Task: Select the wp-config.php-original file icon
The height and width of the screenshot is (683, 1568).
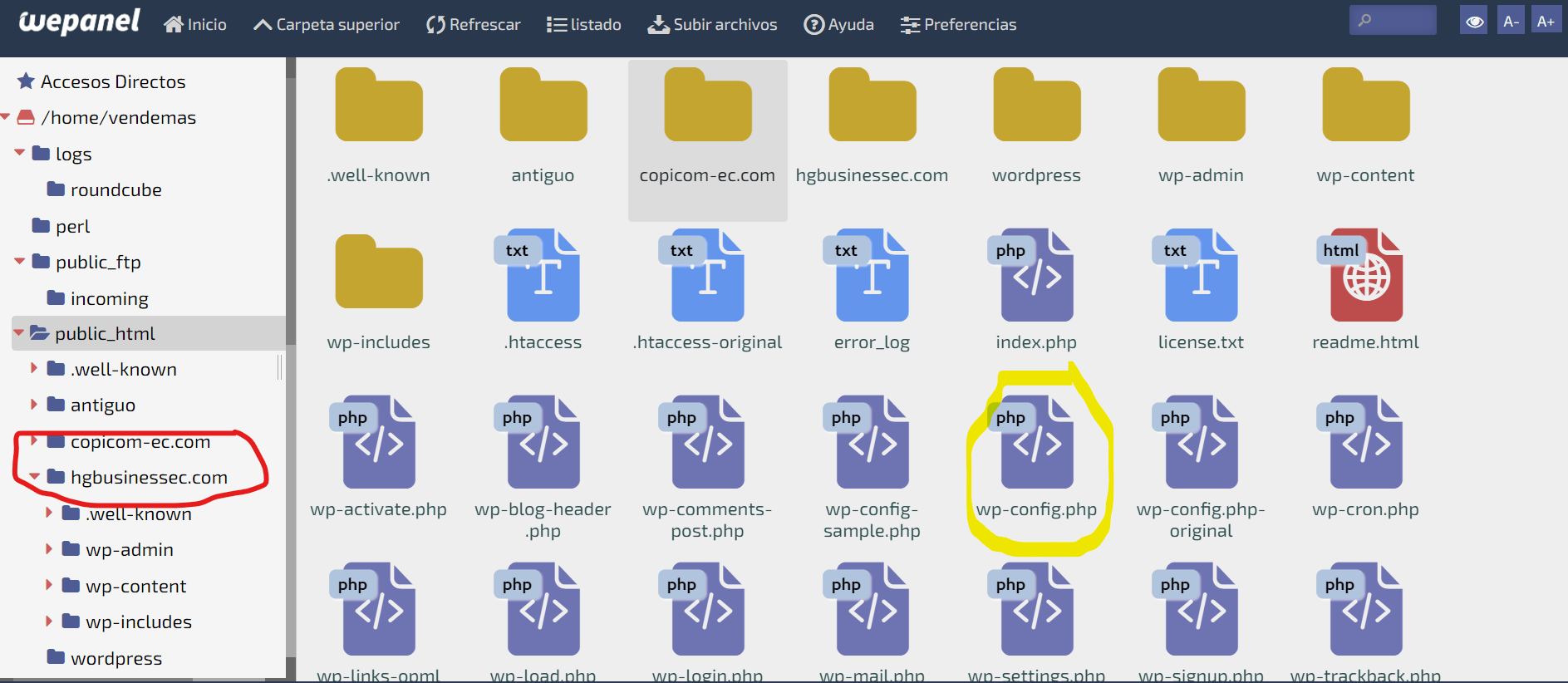Action: pos(1196,442)
